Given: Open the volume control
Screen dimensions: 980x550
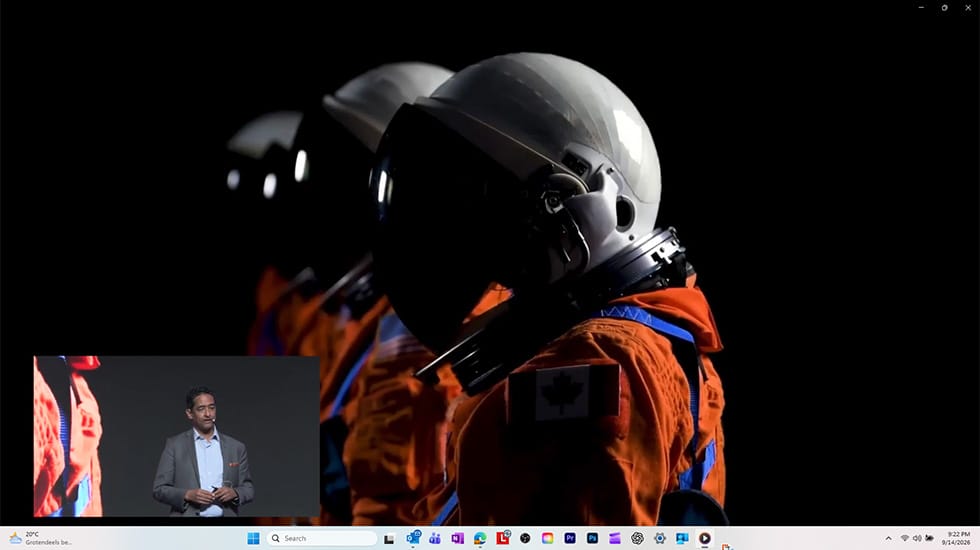Looking at the screenshot, I should click(917, 538).
